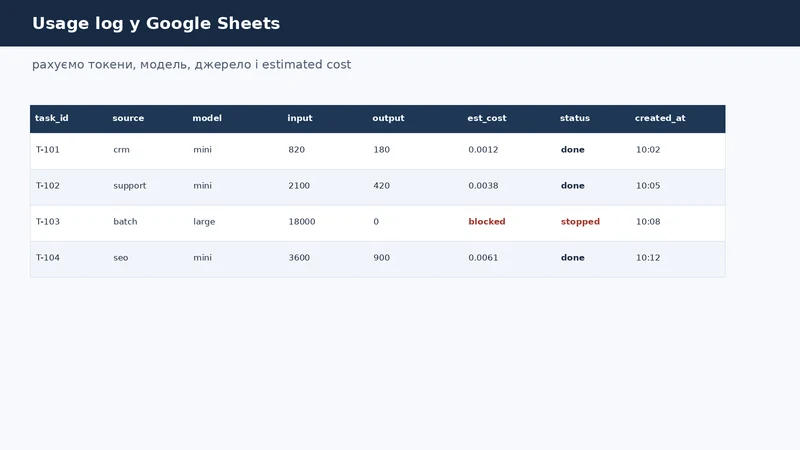Click the est_cost value 0.0061

(x=483, y=258)
